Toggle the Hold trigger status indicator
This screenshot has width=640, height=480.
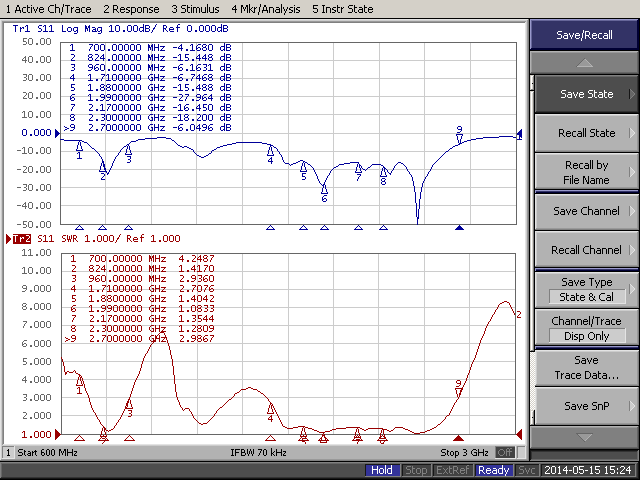coord(381,470)
